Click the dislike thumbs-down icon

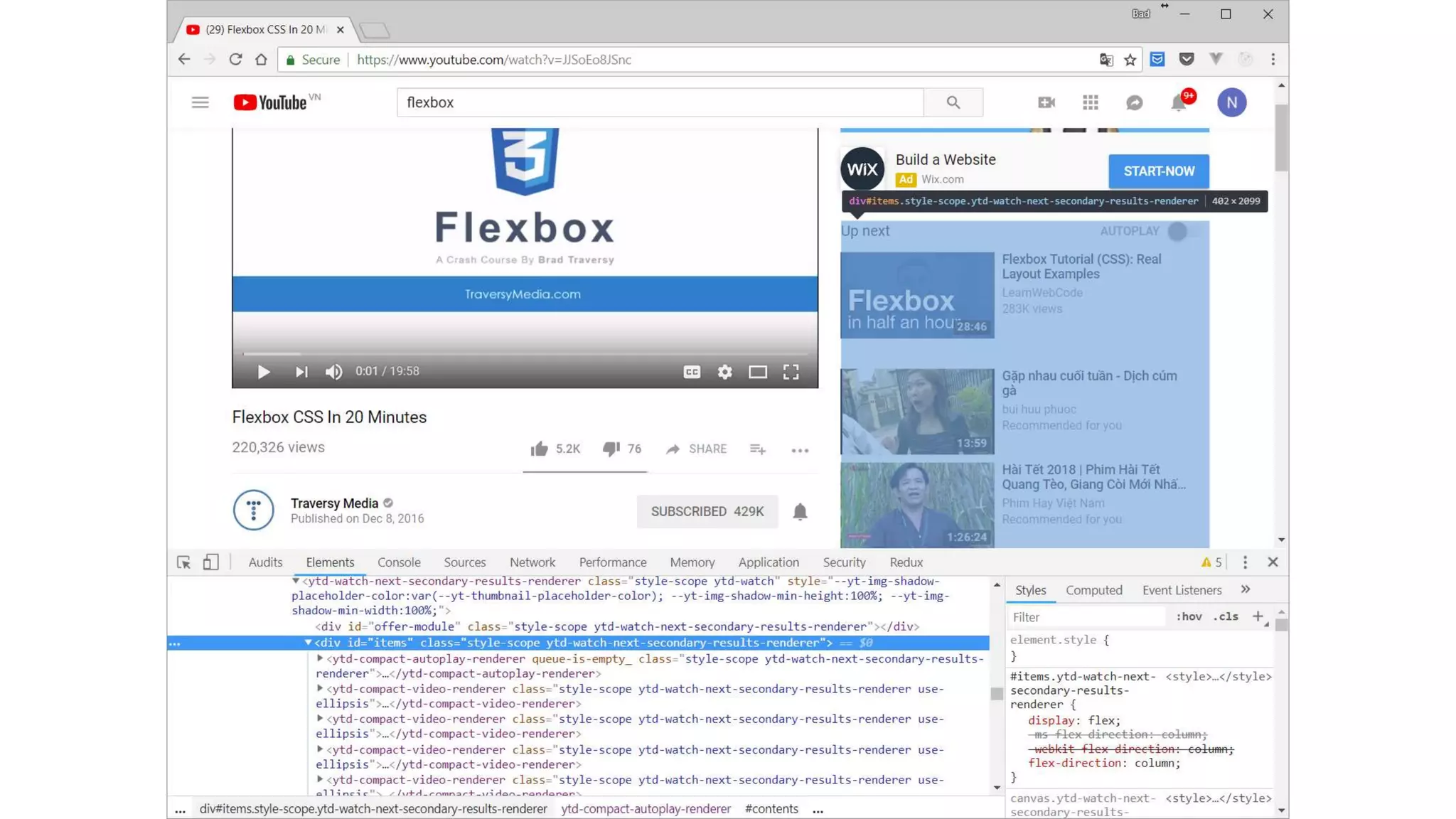click(611, 449)
